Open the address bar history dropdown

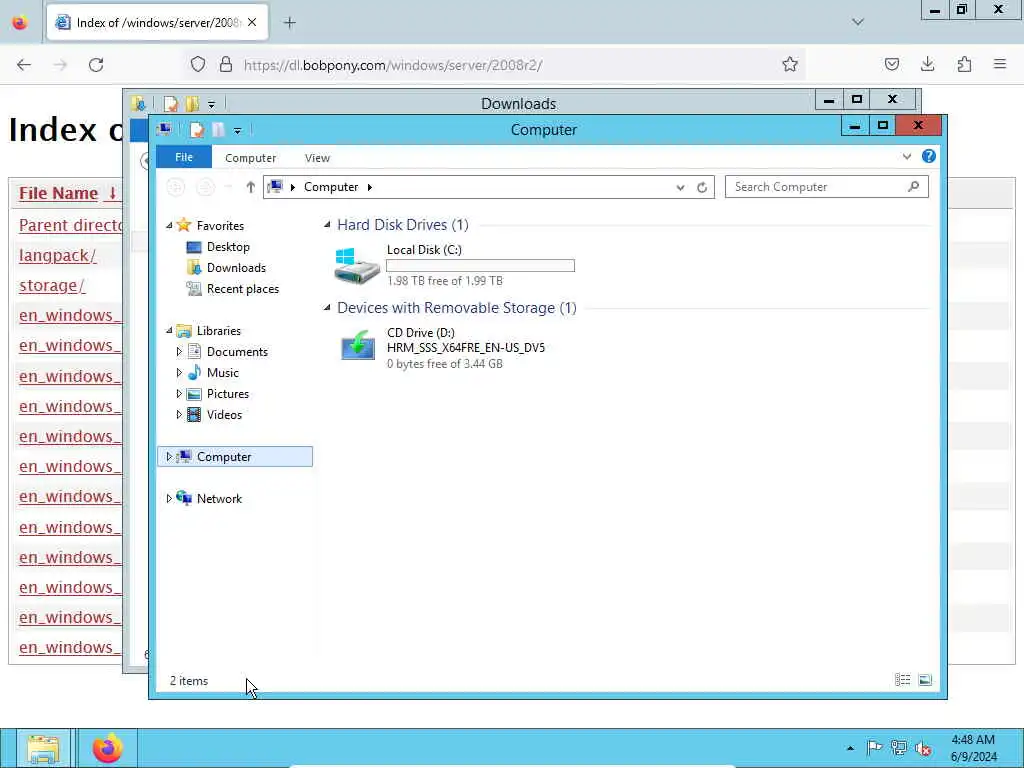(680, 187)
